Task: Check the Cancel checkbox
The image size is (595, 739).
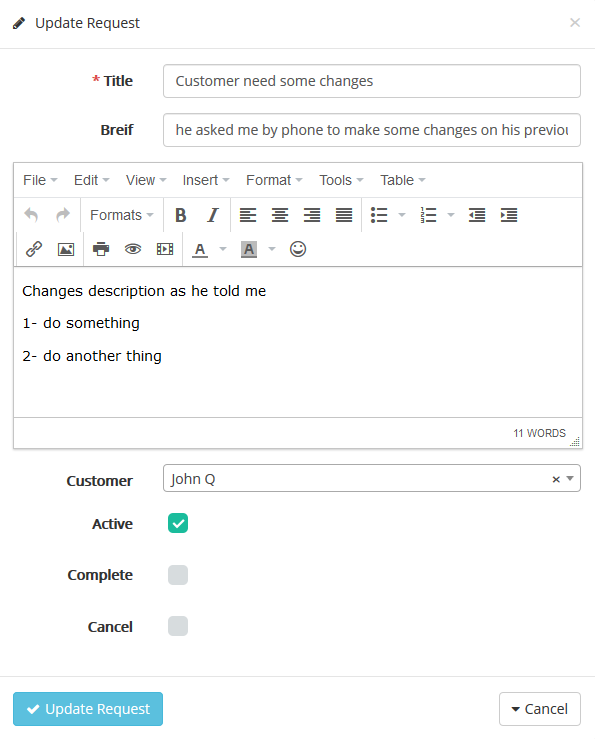Action: pos(178,626)
